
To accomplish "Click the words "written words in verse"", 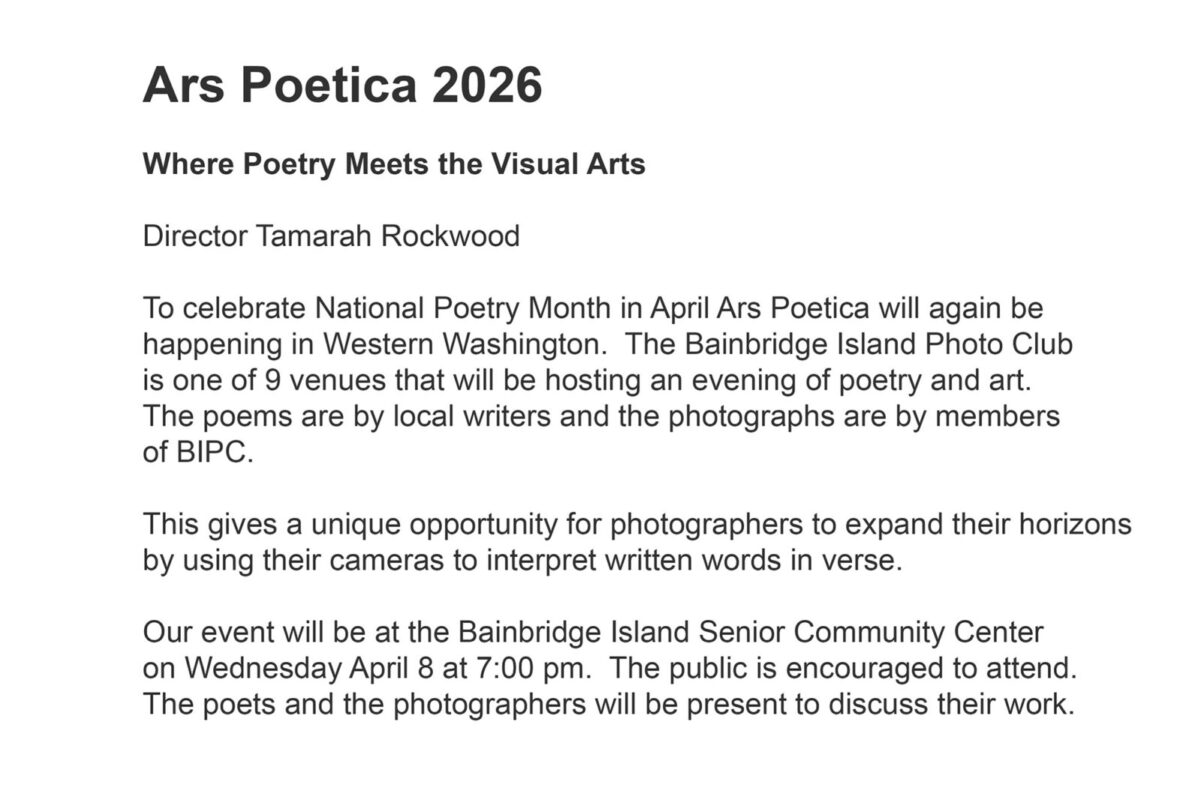I will click(x=741, y=560).
